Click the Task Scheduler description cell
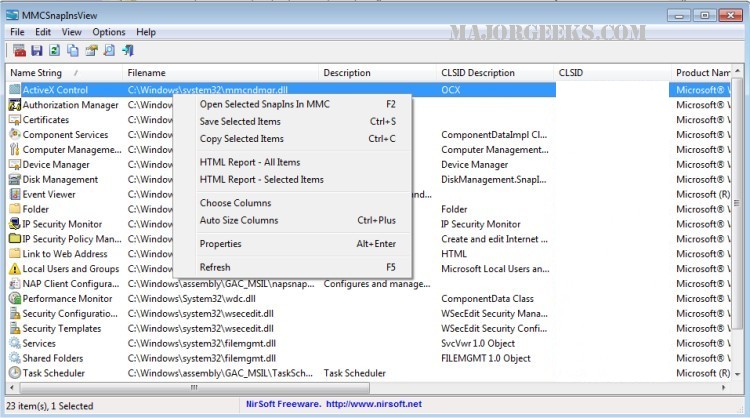The height and width of the screenshot is (418, 750). pos(354,373)
